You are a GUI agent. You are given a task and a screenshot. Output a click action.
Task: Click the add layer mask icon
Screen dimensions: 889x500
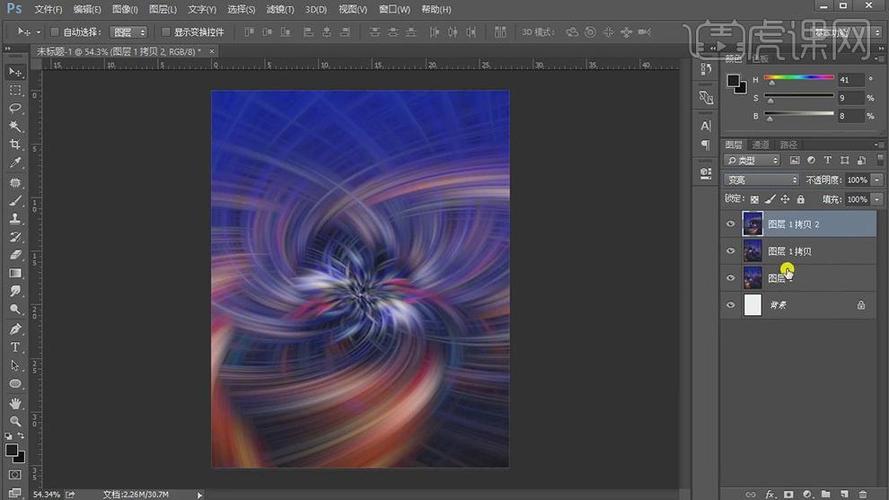[x=789, y=494]
